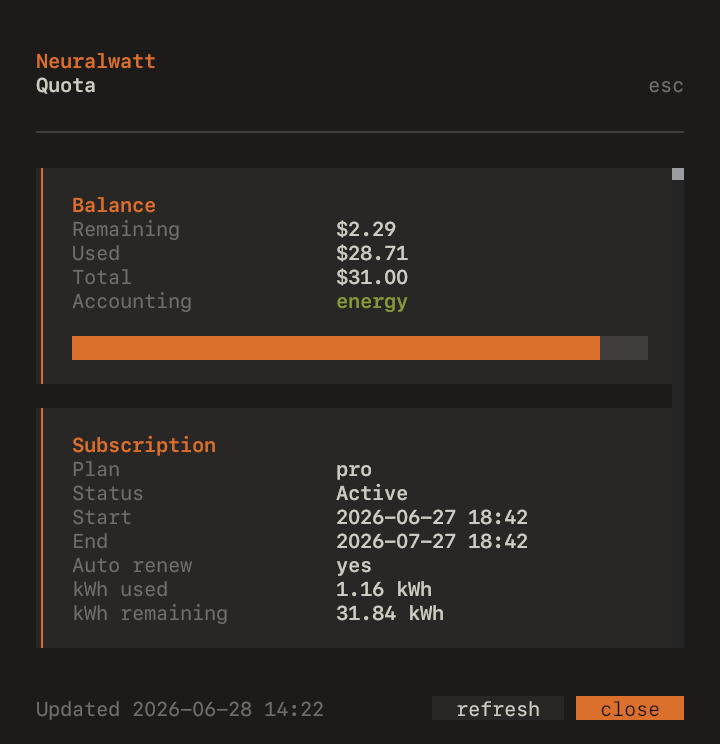The image size is (720, 744).
Task: Click the kWh remaining label
Action: 150,614
